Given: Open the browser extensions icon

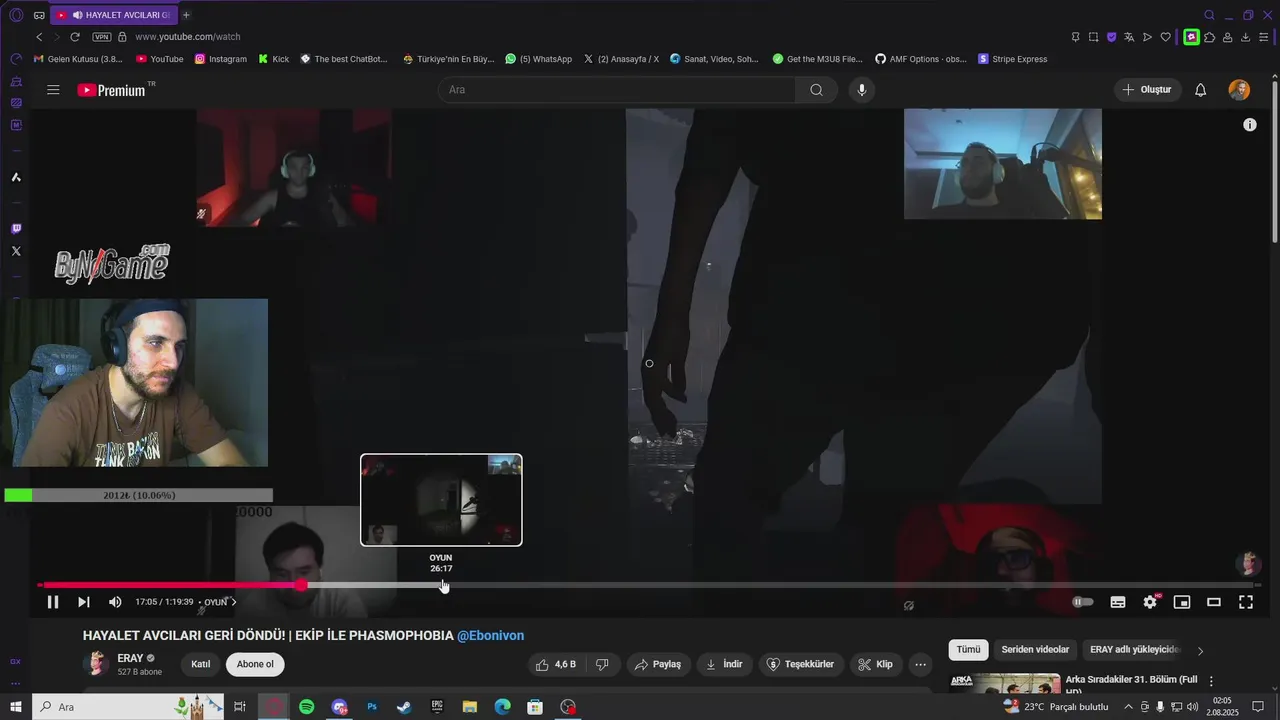Looking at the screenshot, I should (x=1209, y=37).
